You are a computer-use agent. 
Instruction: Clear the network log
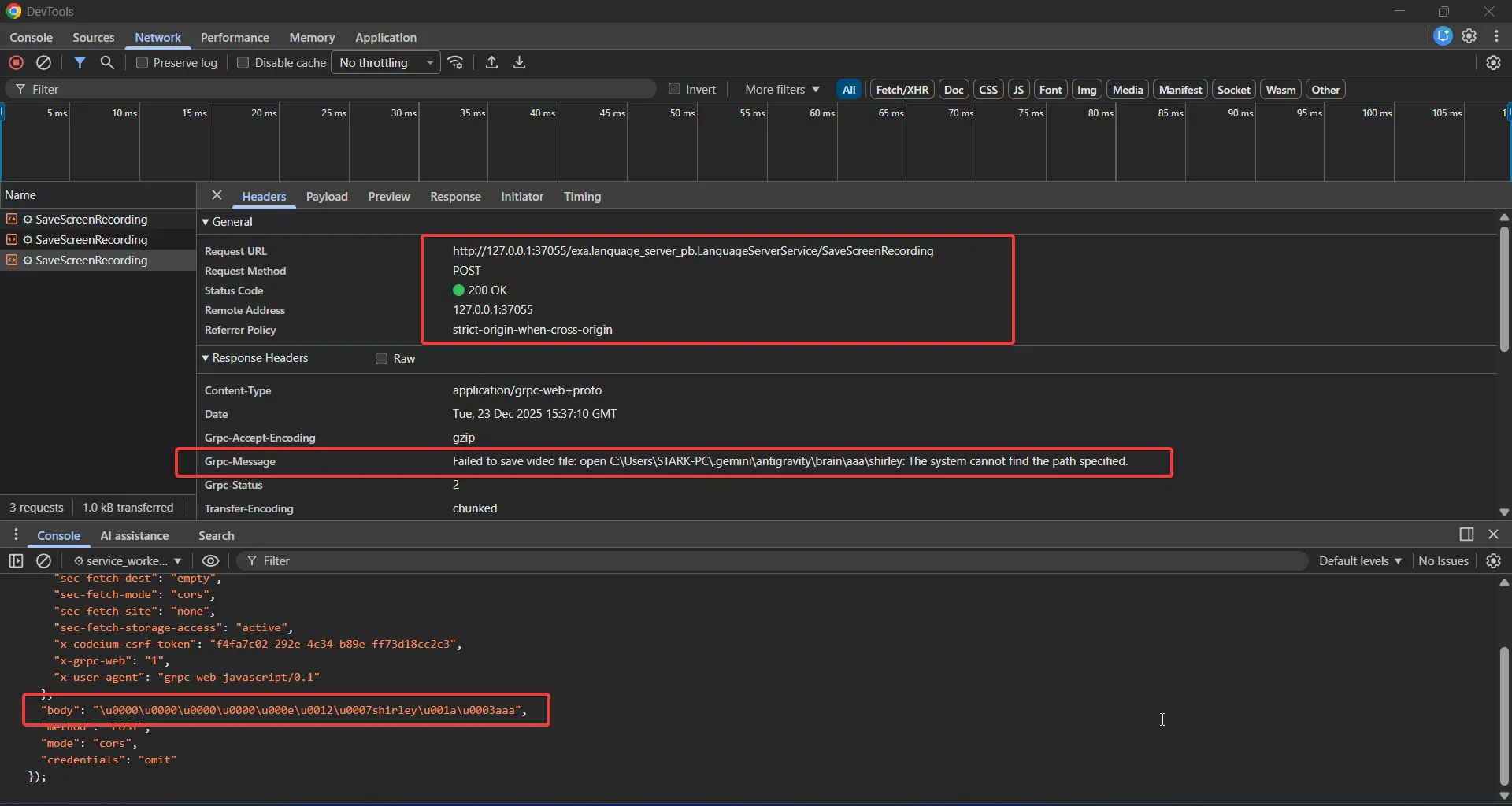coord(44,63)
